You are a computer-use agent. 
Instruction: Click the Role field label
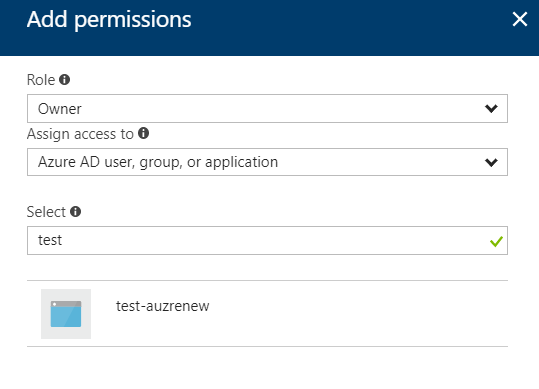tap(41, 80)
